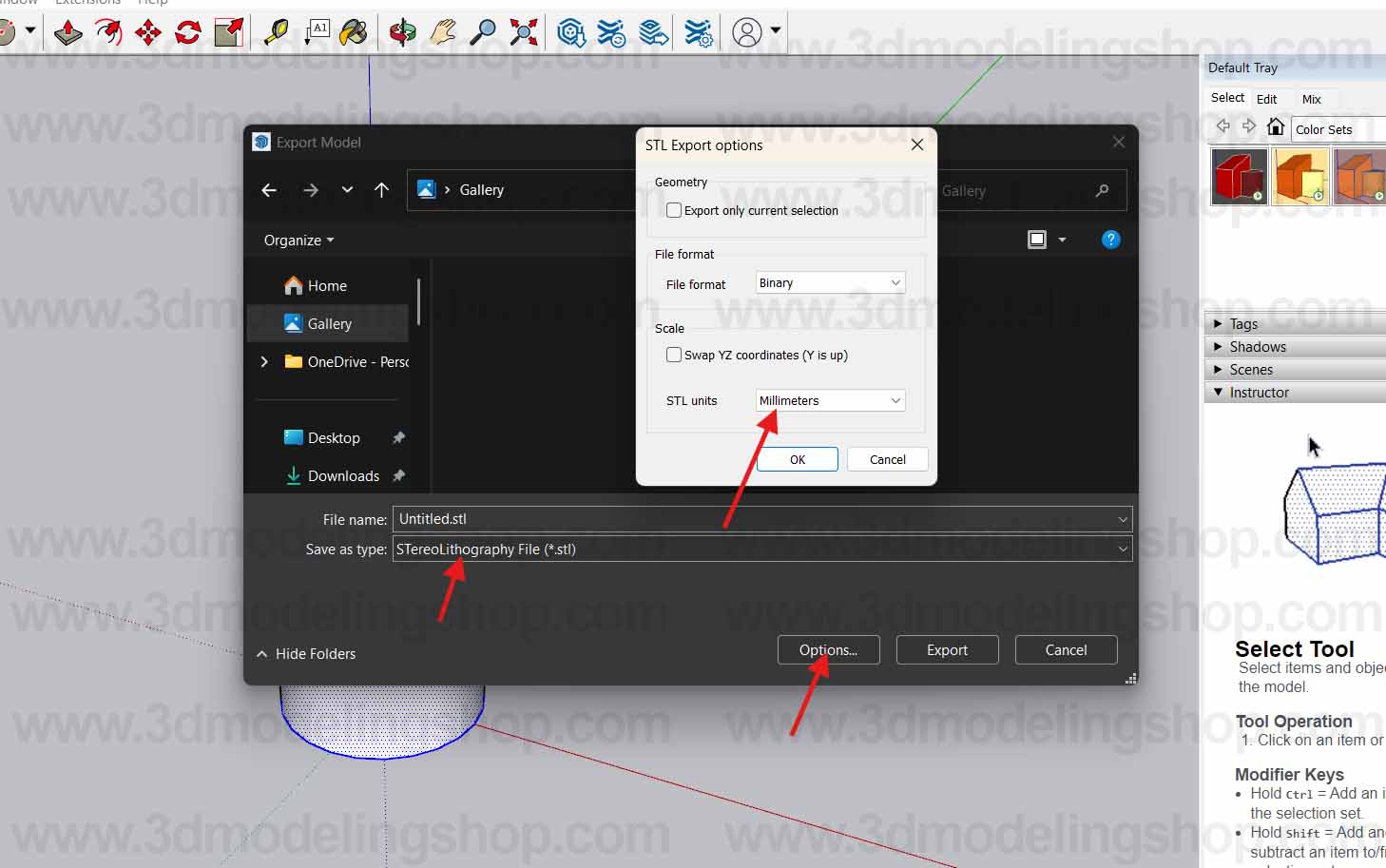
Task: Open the Extension Warehouse
Action: (x=611, y=32)
